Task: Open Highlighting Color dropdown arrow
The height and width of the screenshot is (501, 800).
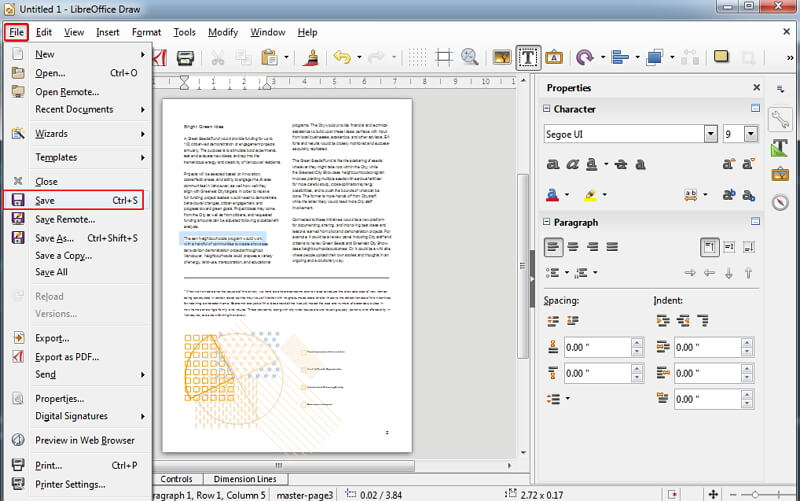Action: (x=605, y=195)
